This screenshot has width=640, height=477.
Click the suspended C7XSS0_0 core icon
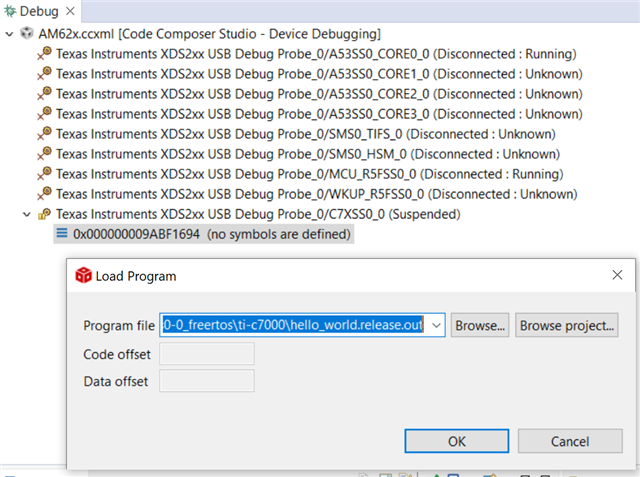[x=44, y=214]
